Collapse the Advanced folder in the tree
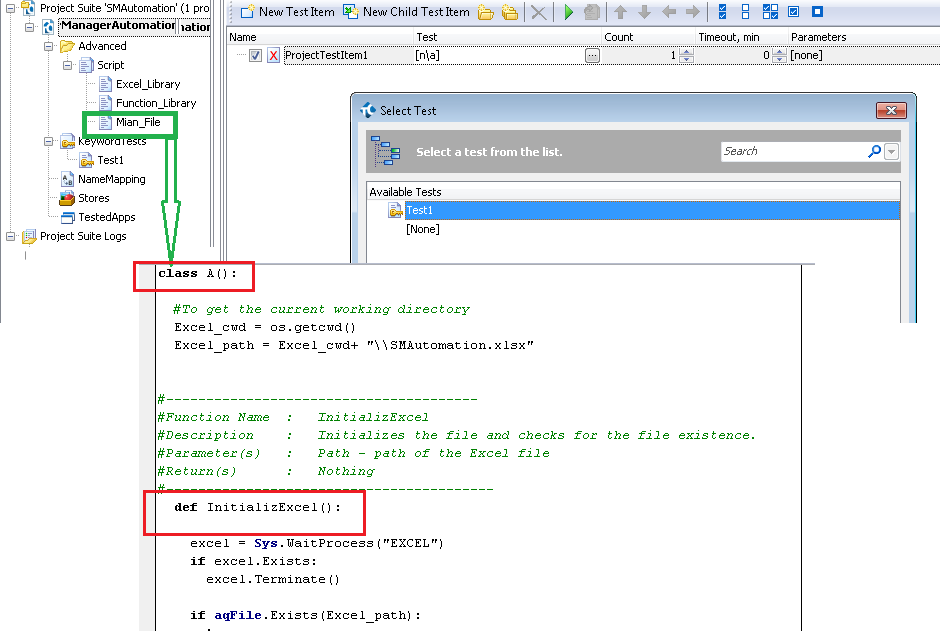 [x=48, y=46]
